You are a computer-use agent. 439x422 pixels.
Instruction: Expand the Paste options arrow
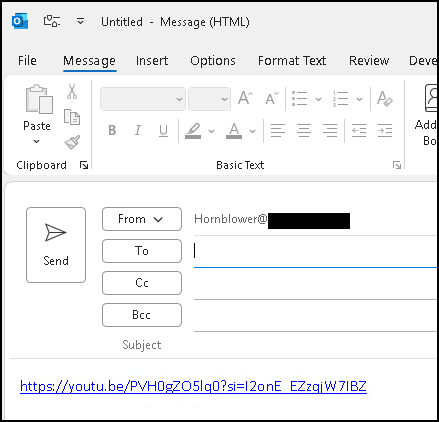(x=37, y=141)
